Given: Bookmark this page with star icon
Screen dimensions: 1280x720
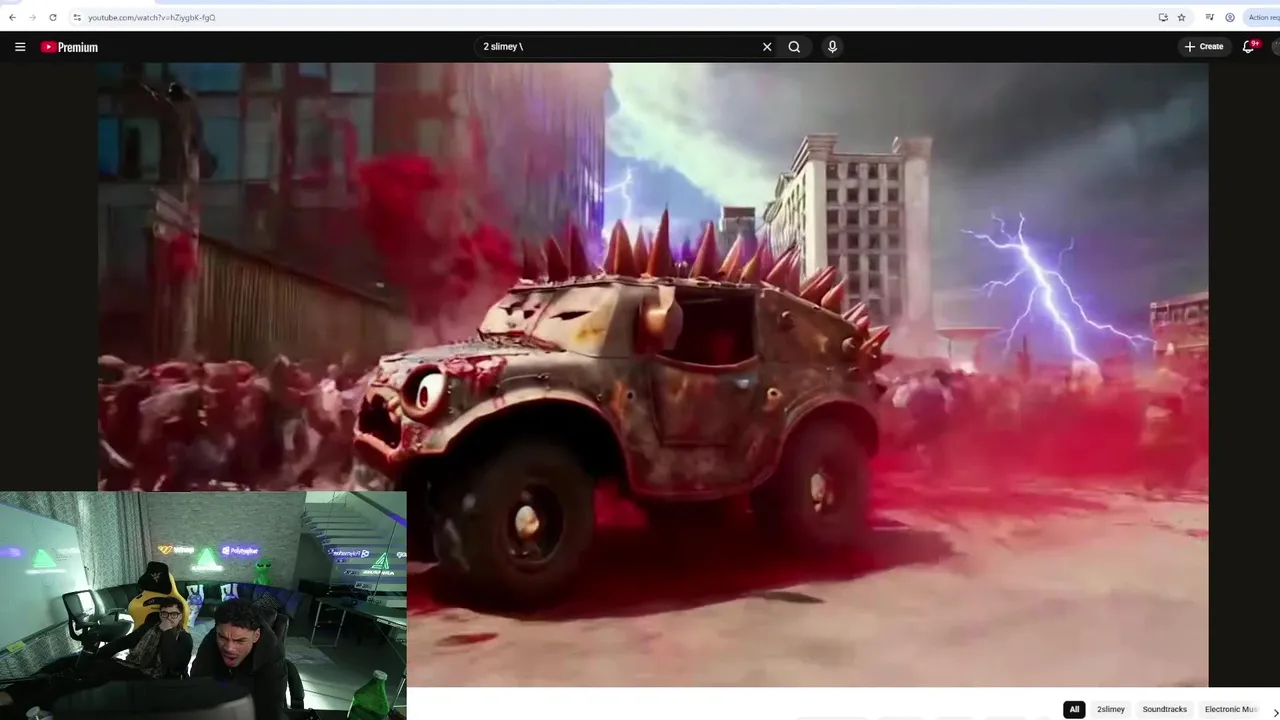Looking at the screenshot, I should pos(1181,17).
